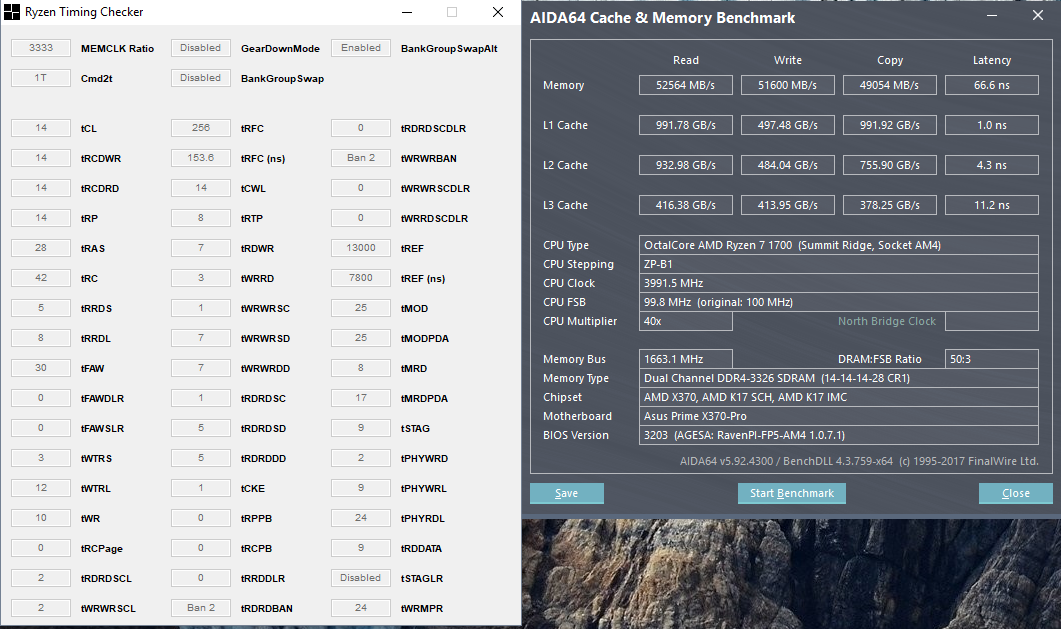
Task: Select the CPU Multiplier value 40x
Action: pos(685,321)
